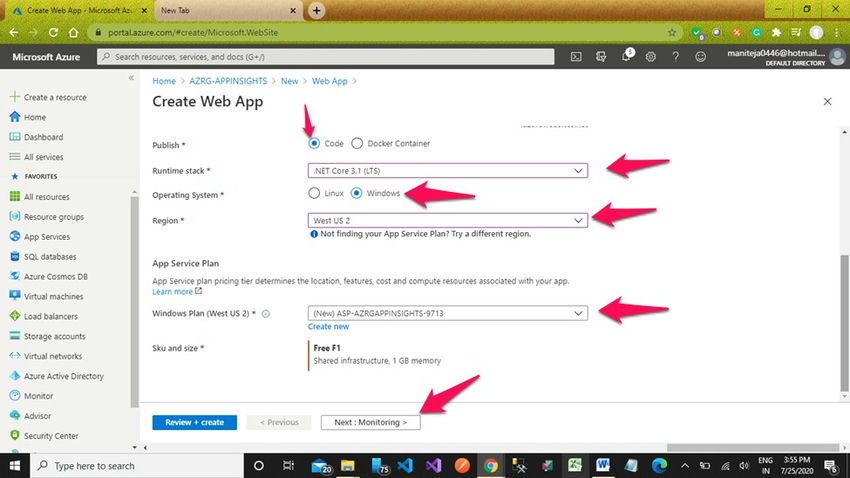This screenshot has height=478, width=850.
Task: Click Next : Monitoring button
Action: click(371, 422)
